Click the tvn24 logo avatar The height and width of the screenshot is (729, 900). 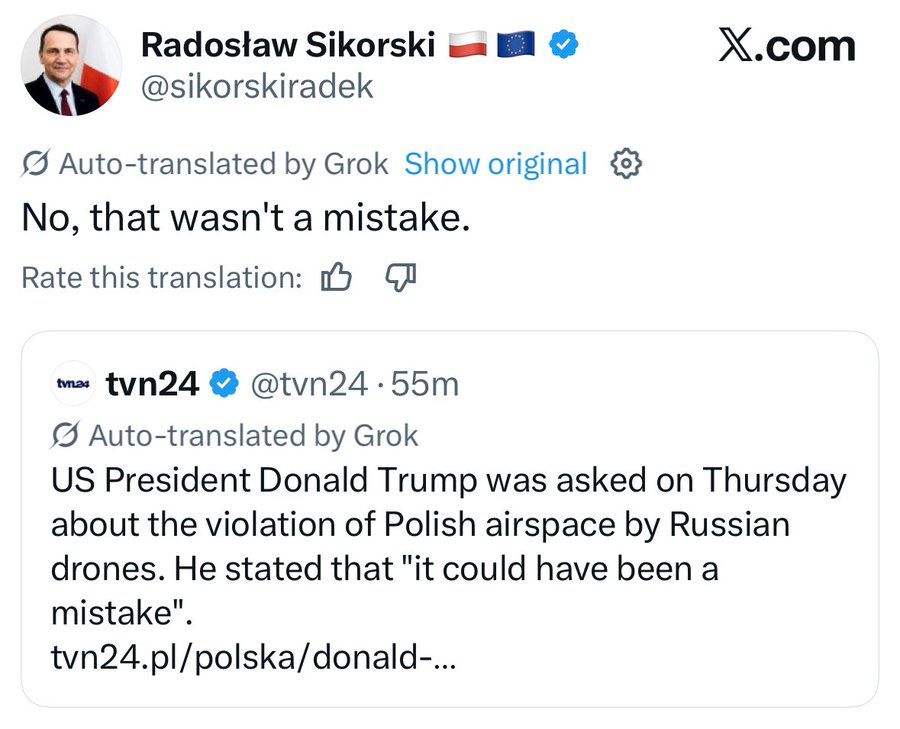[73, 383]
